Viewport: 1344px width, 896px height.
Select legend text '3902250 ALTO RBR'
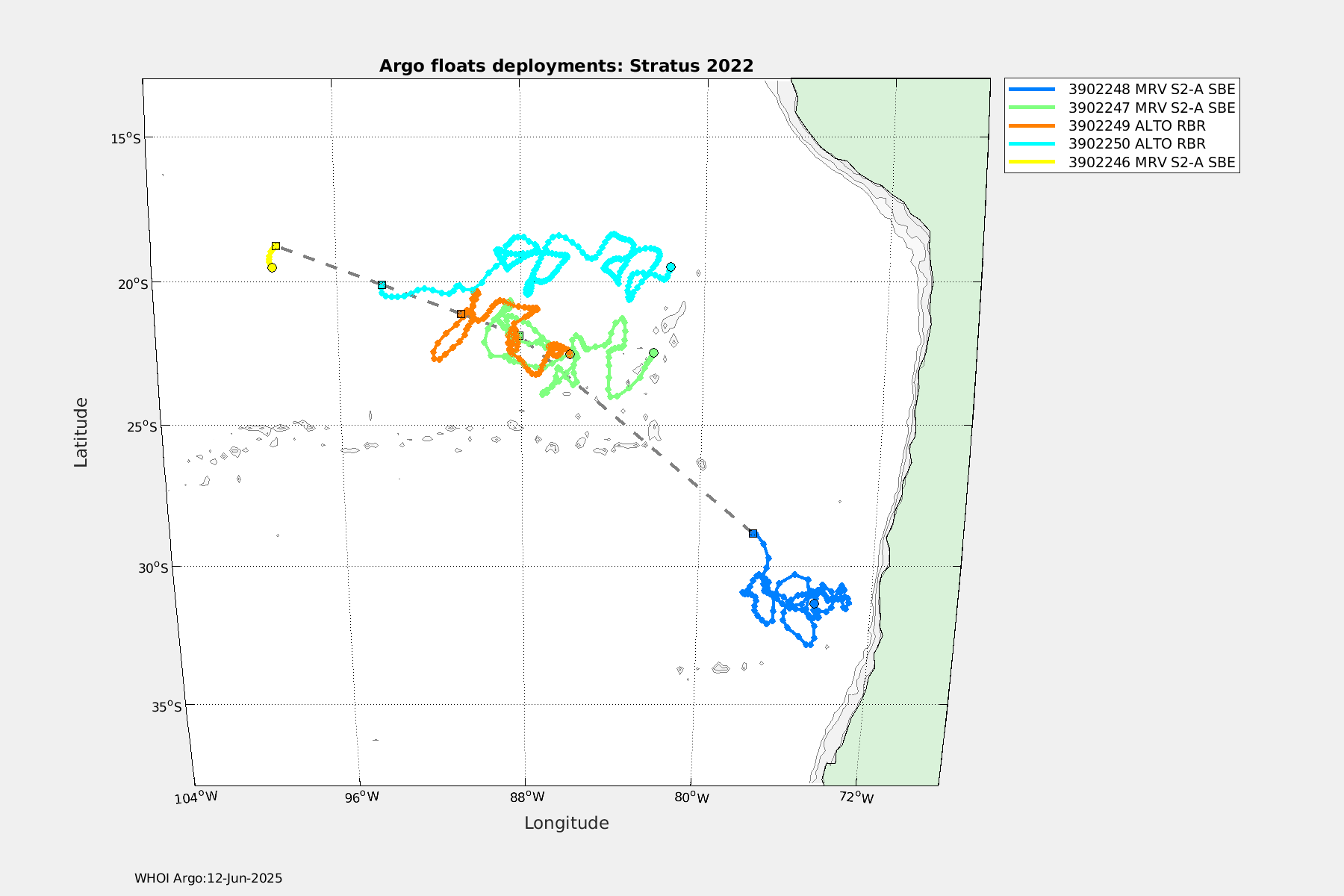(x=1136, y=143)
